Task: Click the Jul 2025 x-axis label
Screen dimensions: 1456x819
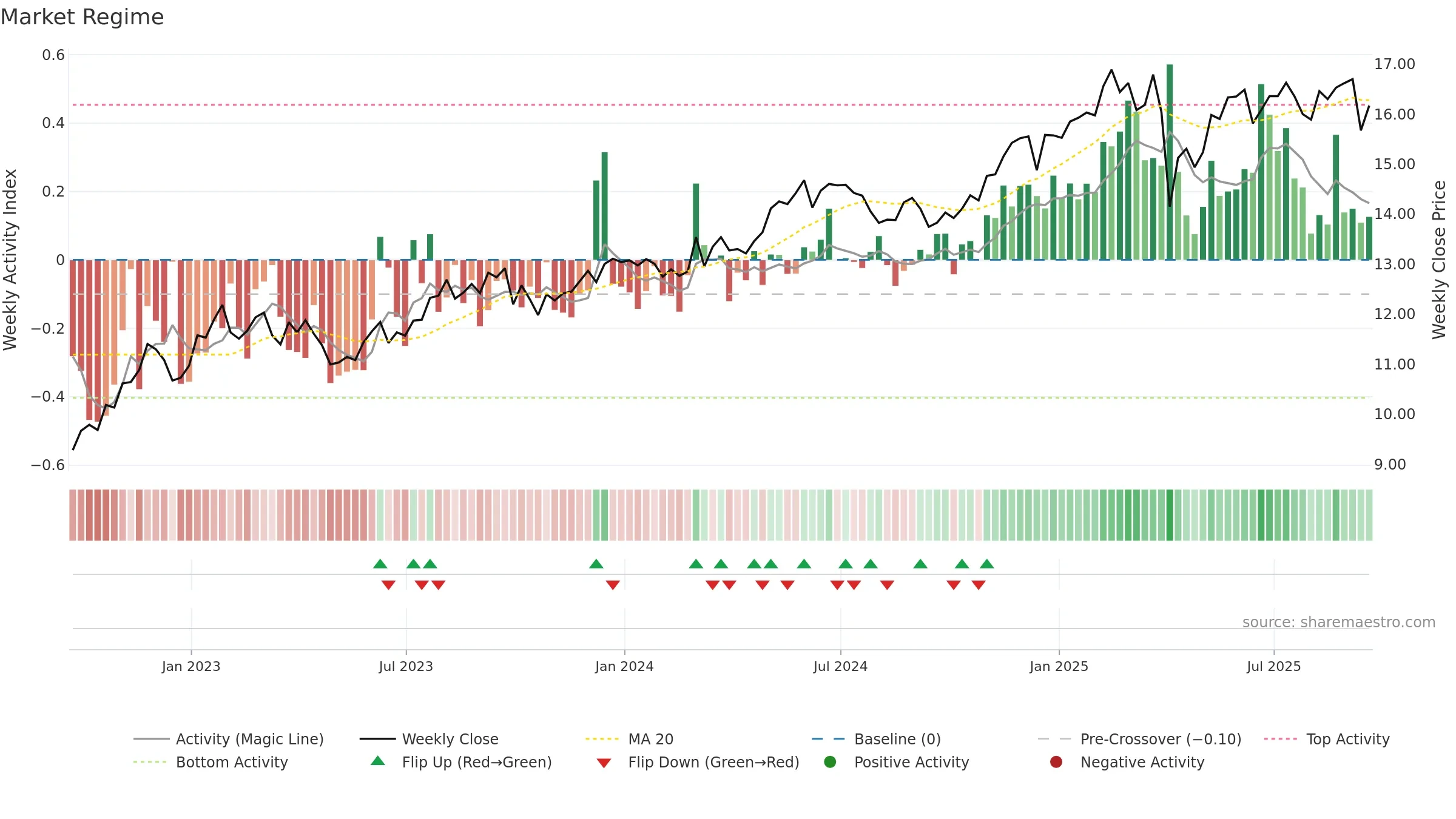Action: pos(1274,666)
